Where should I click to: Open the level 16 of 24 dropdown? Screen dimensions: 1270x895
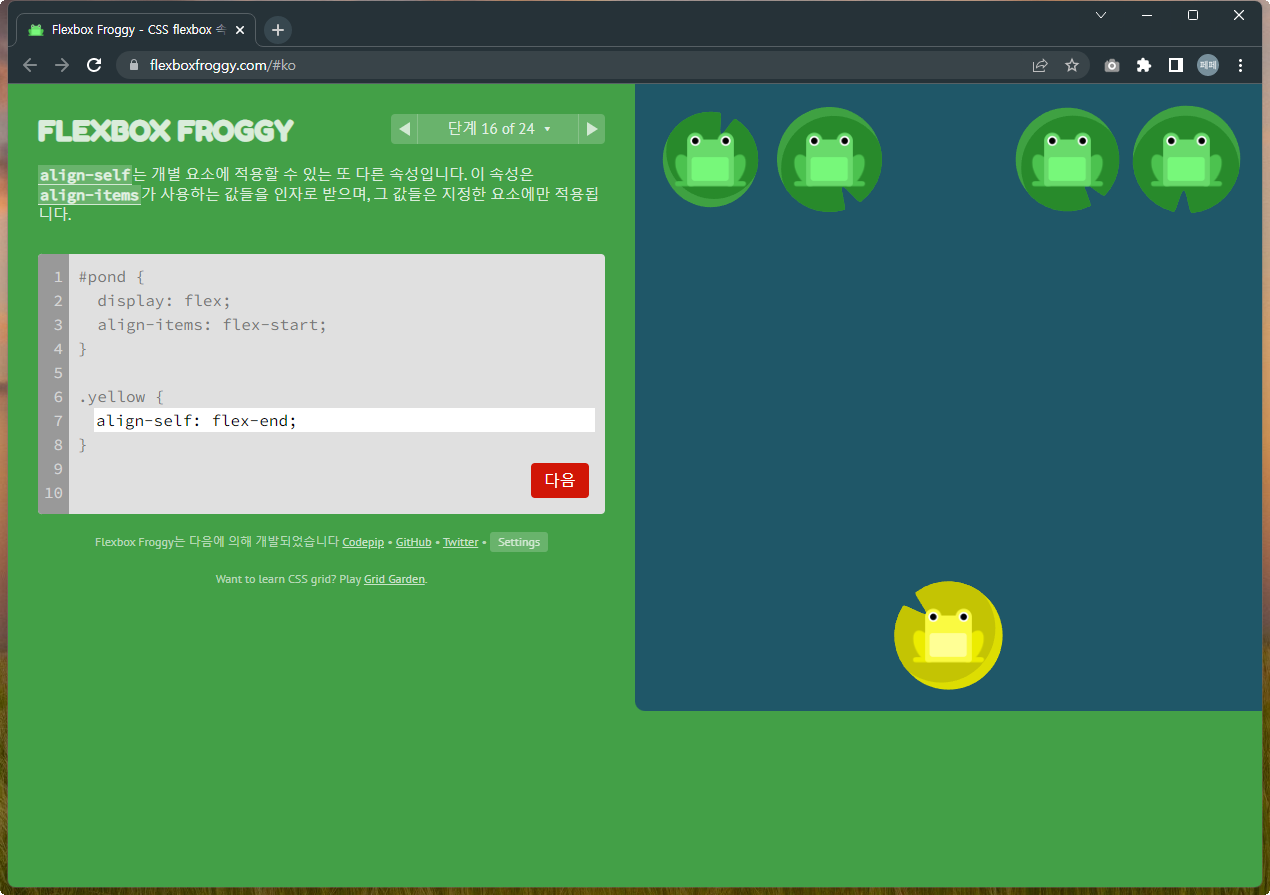[498, 129]
